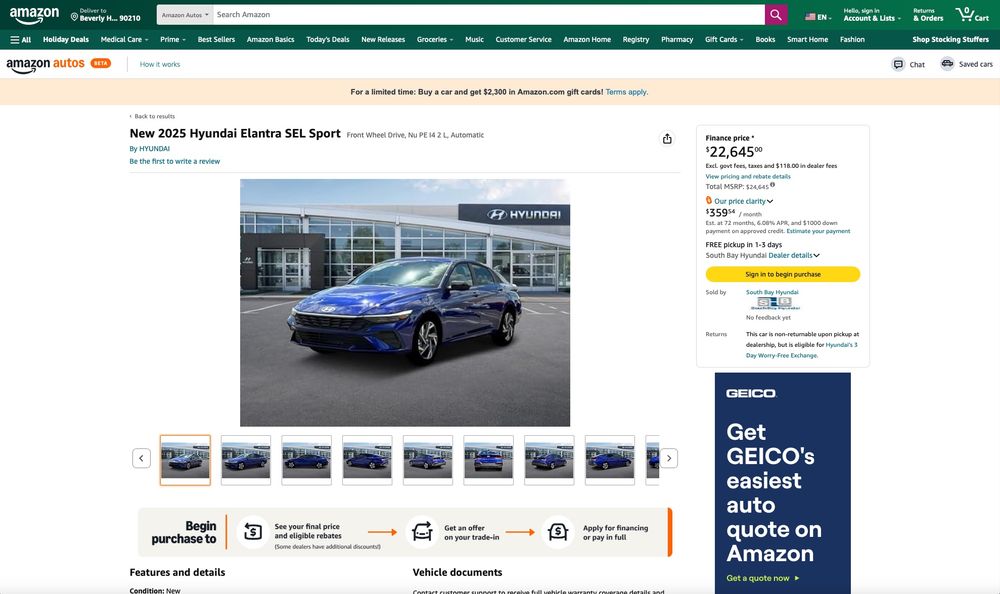Open Returns & Orders link
Viewport: 1000px width, 594px height.
(927, 15)
